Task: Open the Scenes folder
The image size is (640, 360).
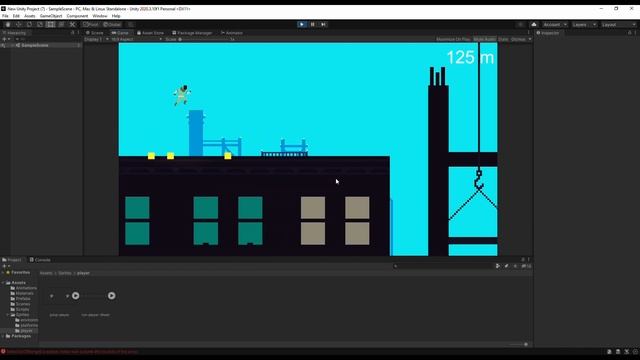Action: coord(20,304)
